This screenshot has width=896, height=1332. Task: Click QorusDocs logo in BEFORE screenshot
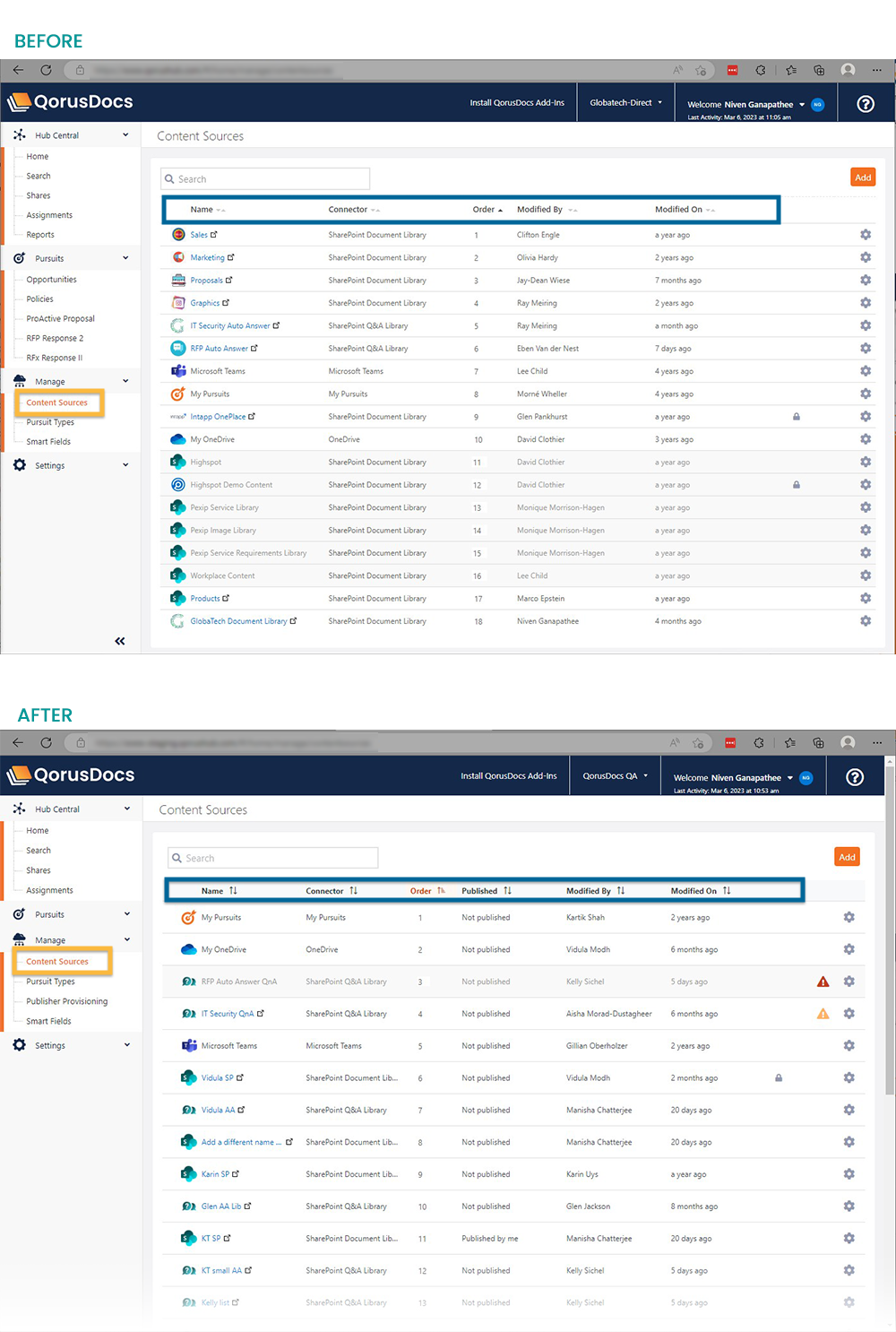tap(70, 102)
